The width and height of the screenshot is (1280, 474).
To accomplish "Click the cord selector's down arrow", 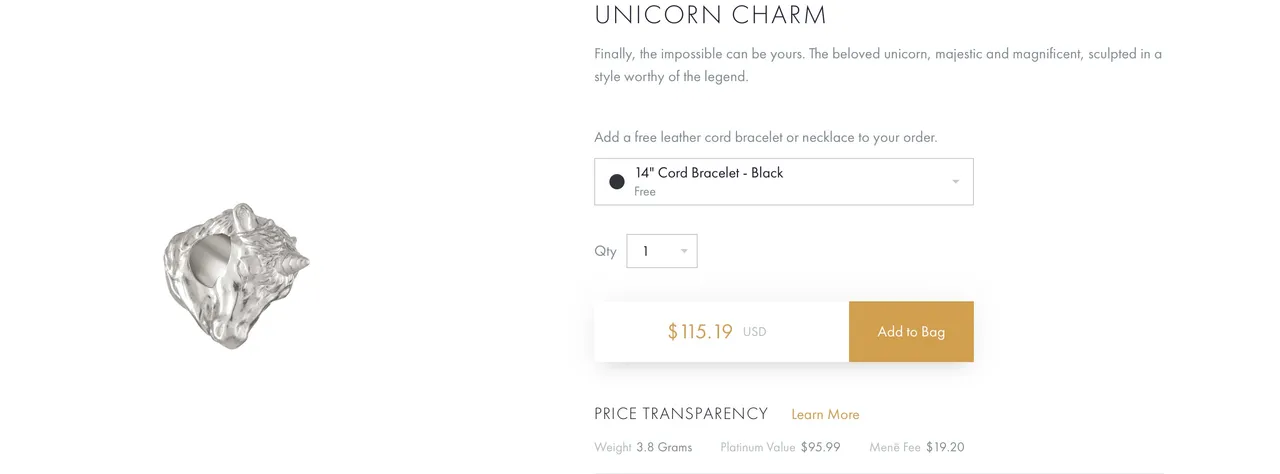I will pos(955,182).
